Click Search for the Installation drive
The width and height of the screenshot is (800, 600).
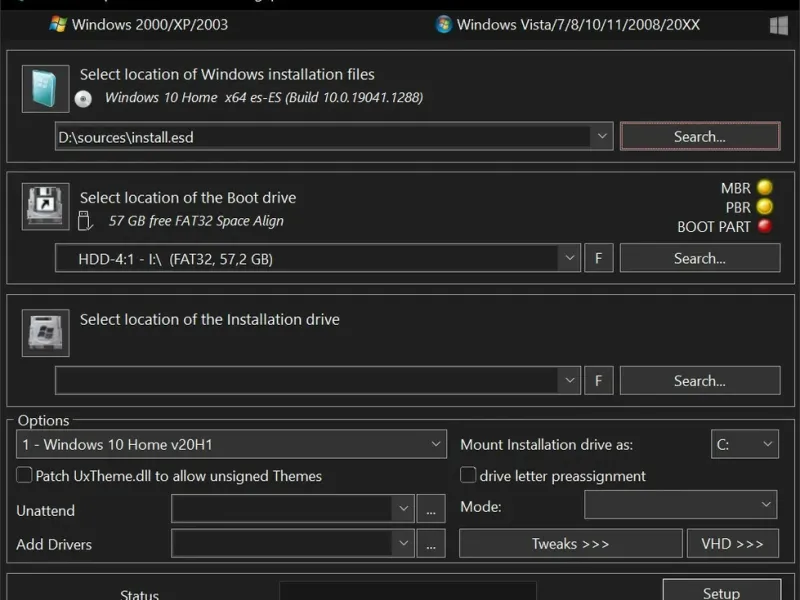tap(700, 380)
